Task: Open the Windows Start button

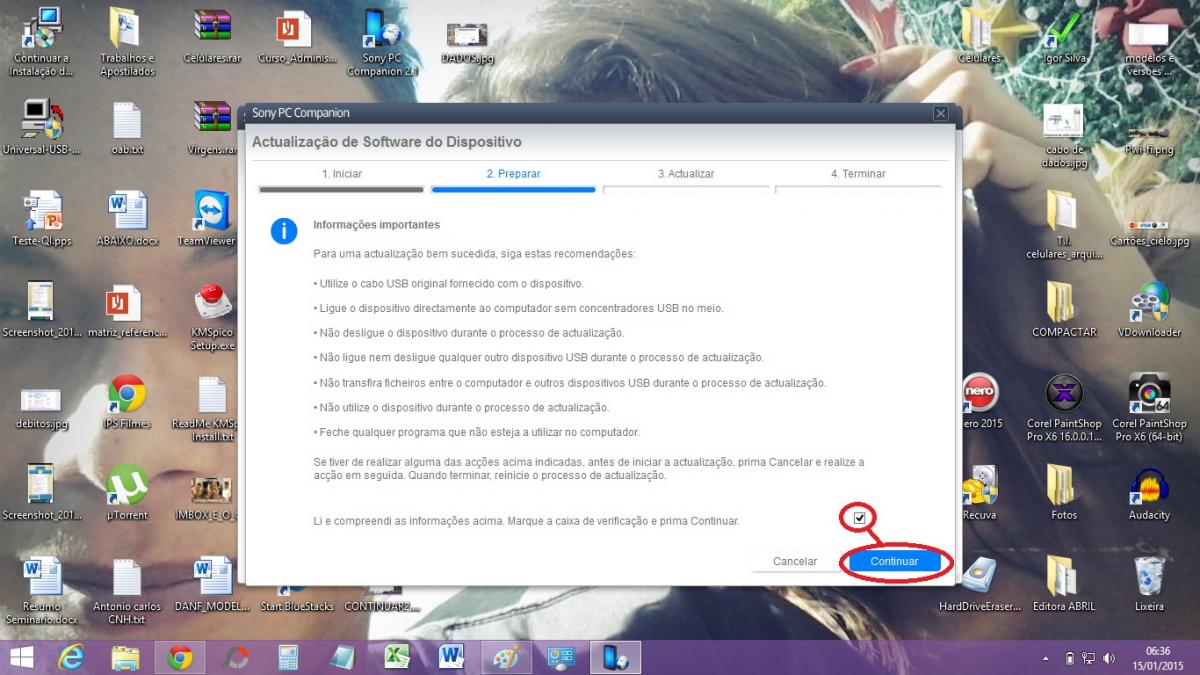Action: click(20, 657)
